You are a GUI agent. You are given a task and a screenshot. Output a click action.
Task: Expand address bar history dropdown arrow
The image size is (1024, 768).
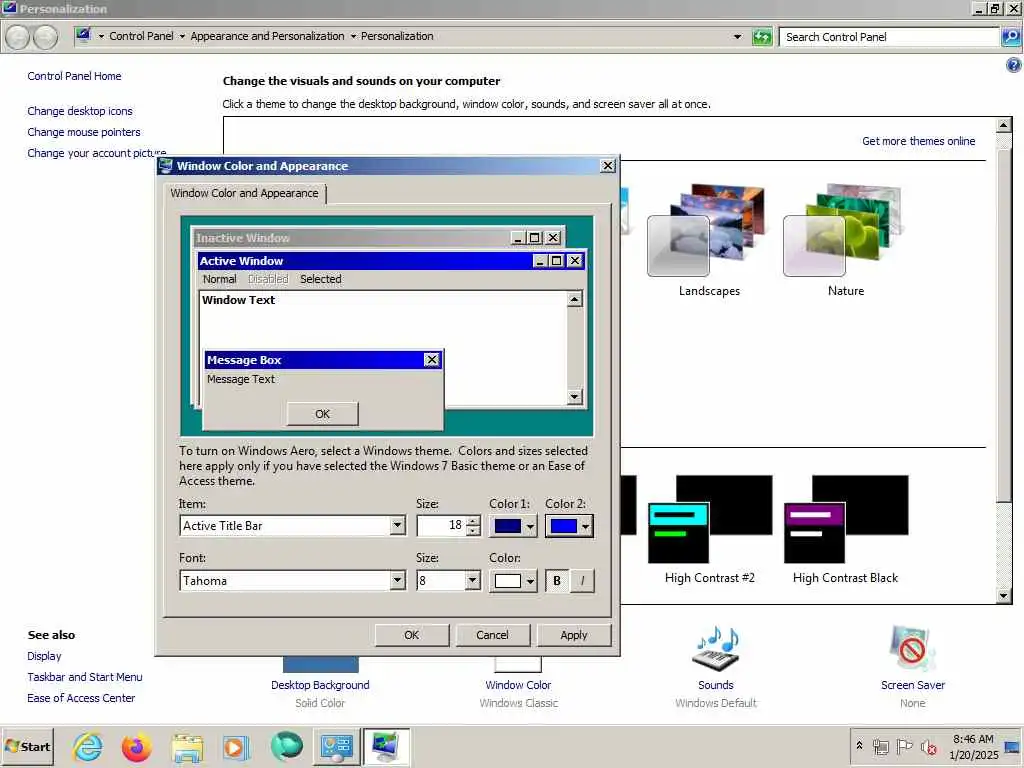737,37
